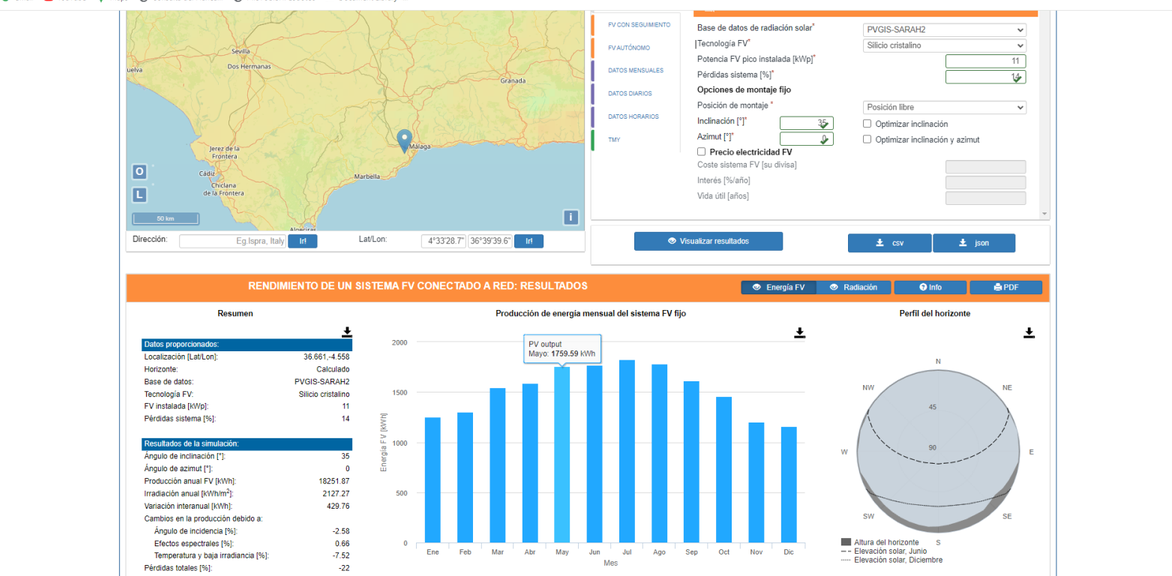Open the FV autónomo tab
The width and height of the screenshot is (1172, 576).
(x=628, y=48)
